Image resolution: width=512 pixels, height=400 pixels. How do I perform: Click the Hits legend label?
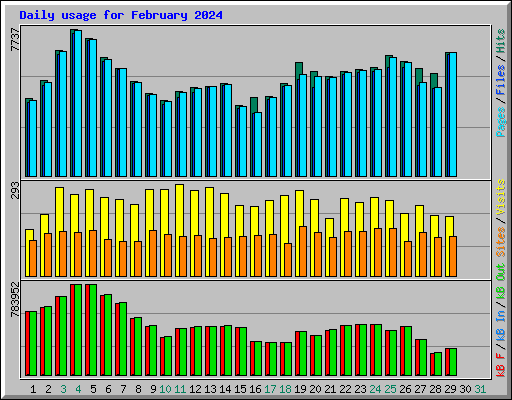(500, 41)
